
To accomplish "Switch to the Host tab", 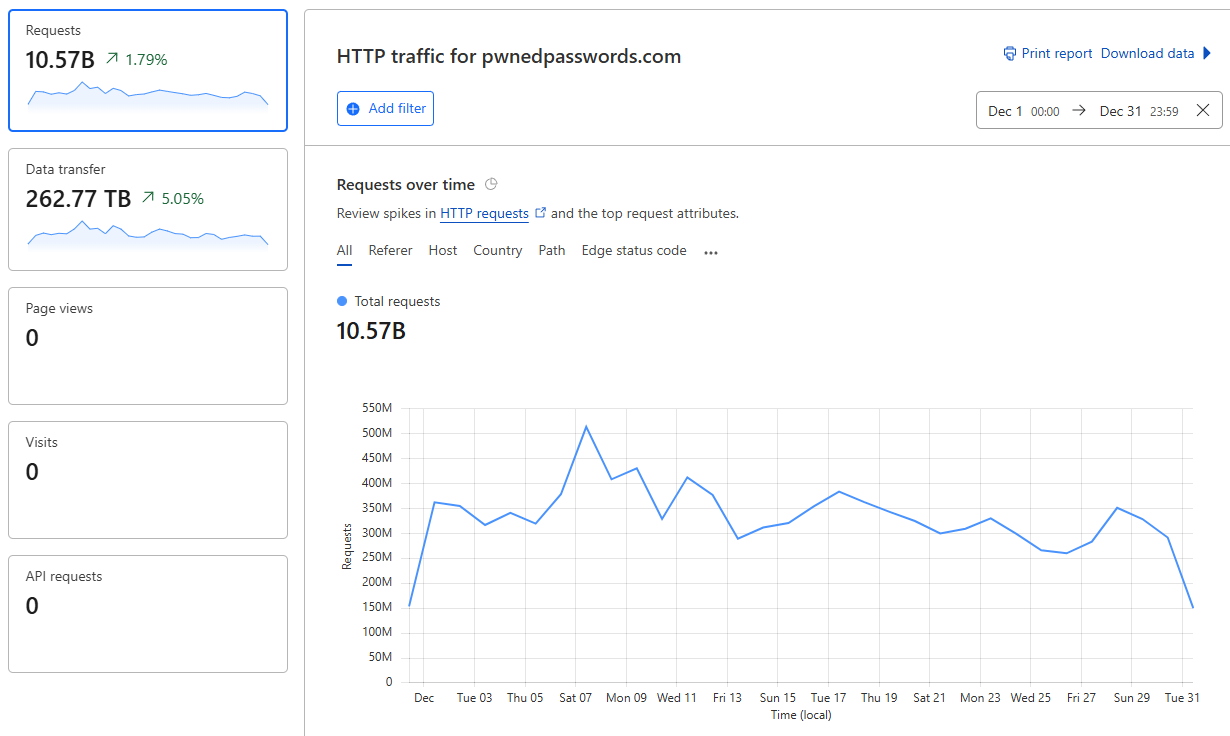I will click(443, 251).
